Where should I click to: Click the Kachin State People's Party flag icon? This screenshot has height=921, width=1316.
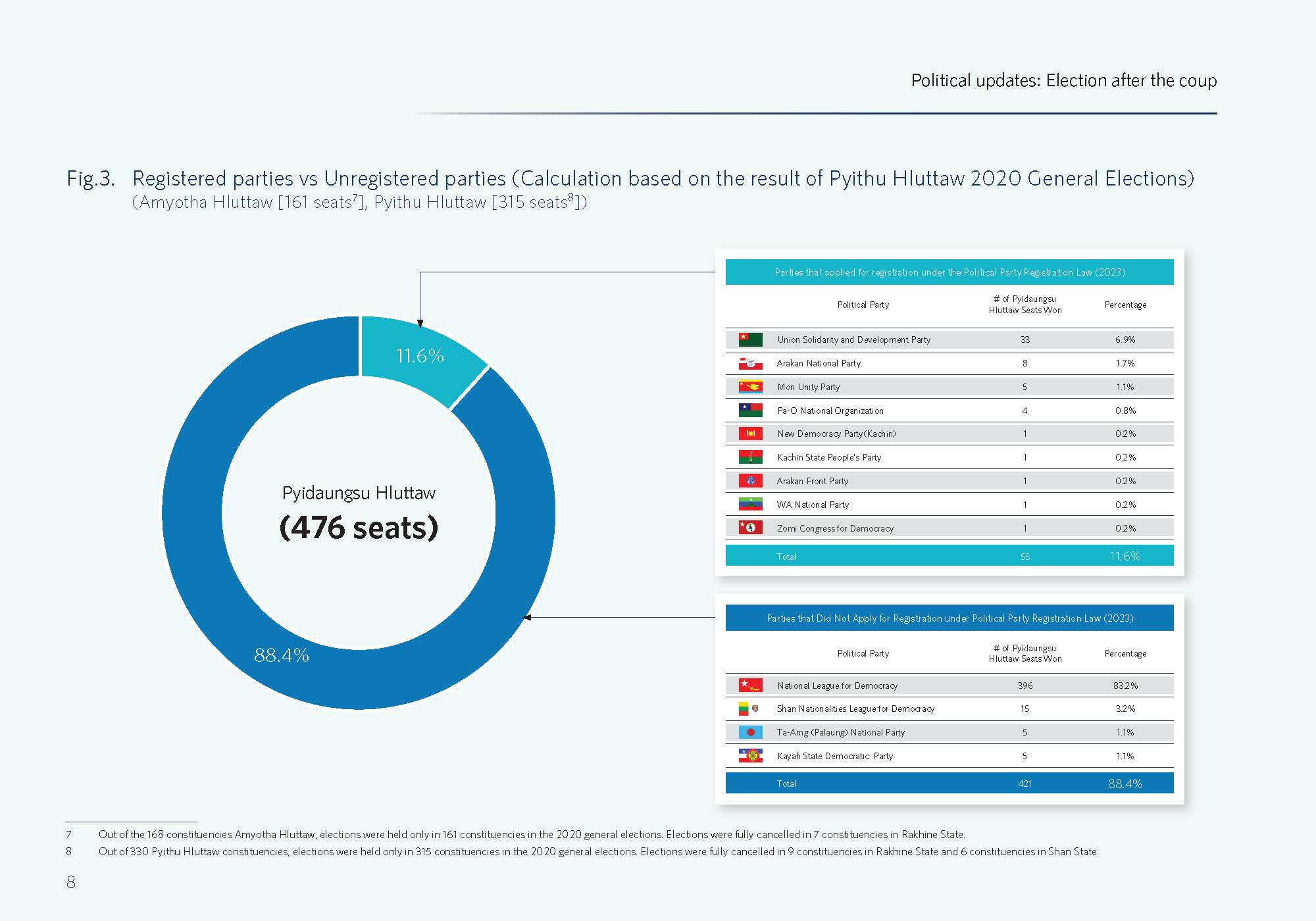tap(750, 457)
